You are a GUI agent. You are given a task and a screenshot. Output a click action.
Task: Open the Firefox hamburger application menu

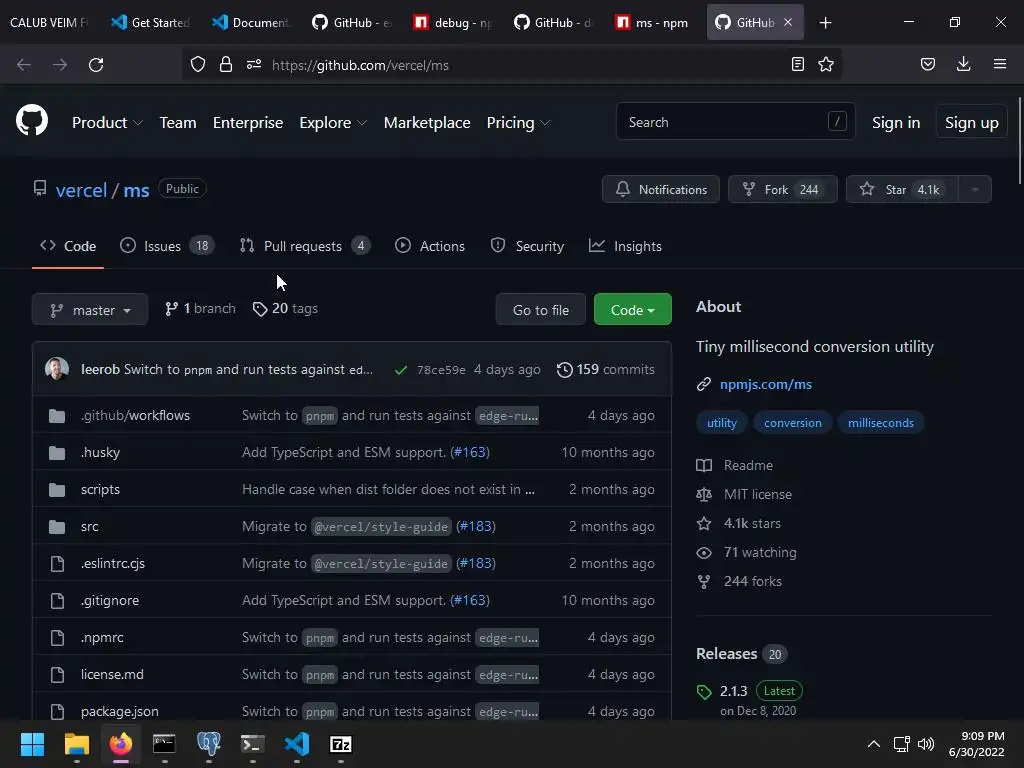point(1000,64)
